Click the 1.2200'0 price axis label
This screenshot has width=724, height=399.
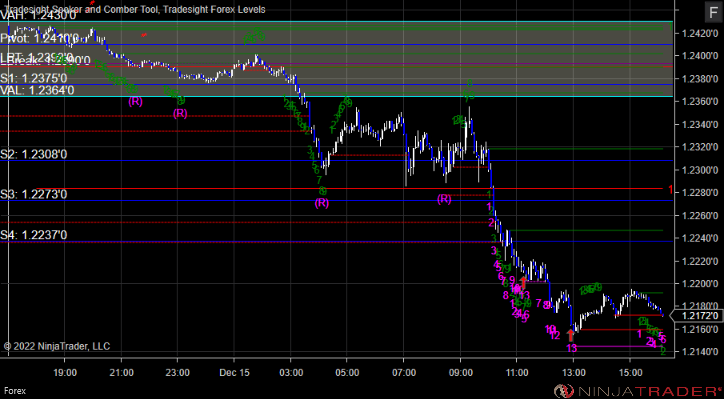[700, 284]
